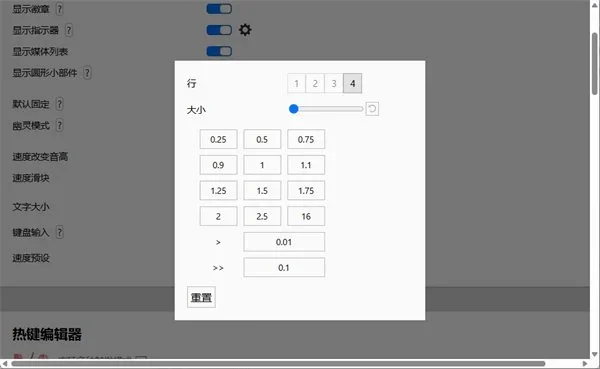Click the 0.9 speed preset field
Image resolution: width=600 pixels, height=369 pixels.
[x=218, y=165]
